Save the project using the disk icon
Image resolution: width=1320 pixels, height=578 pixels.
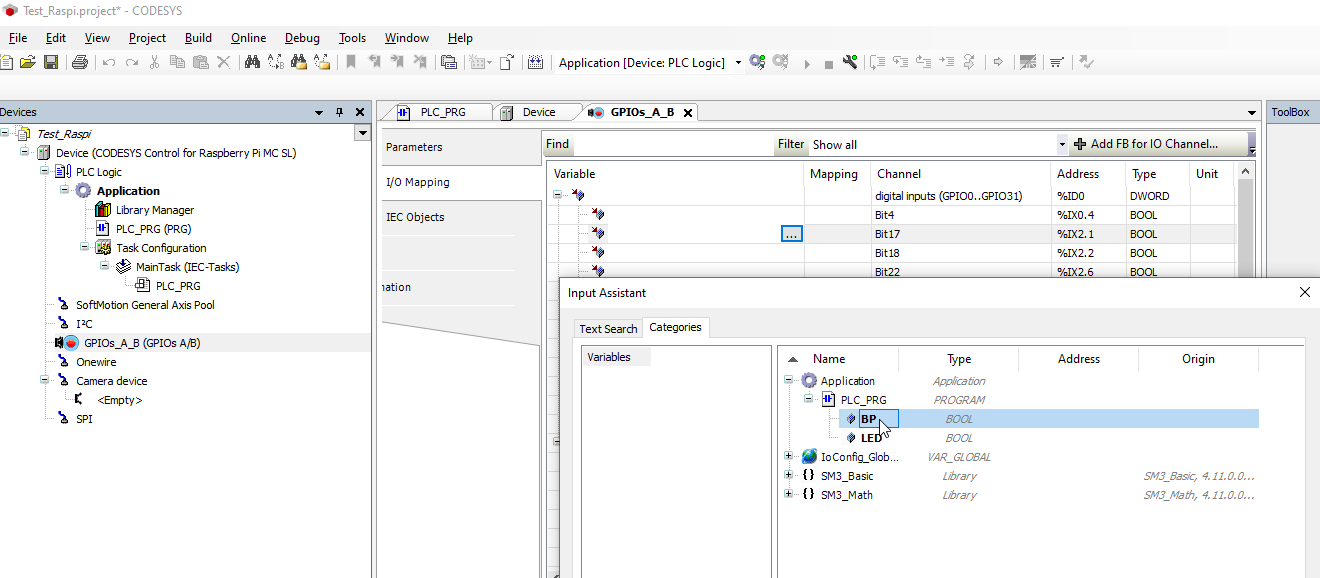click(x=50, y=62)
